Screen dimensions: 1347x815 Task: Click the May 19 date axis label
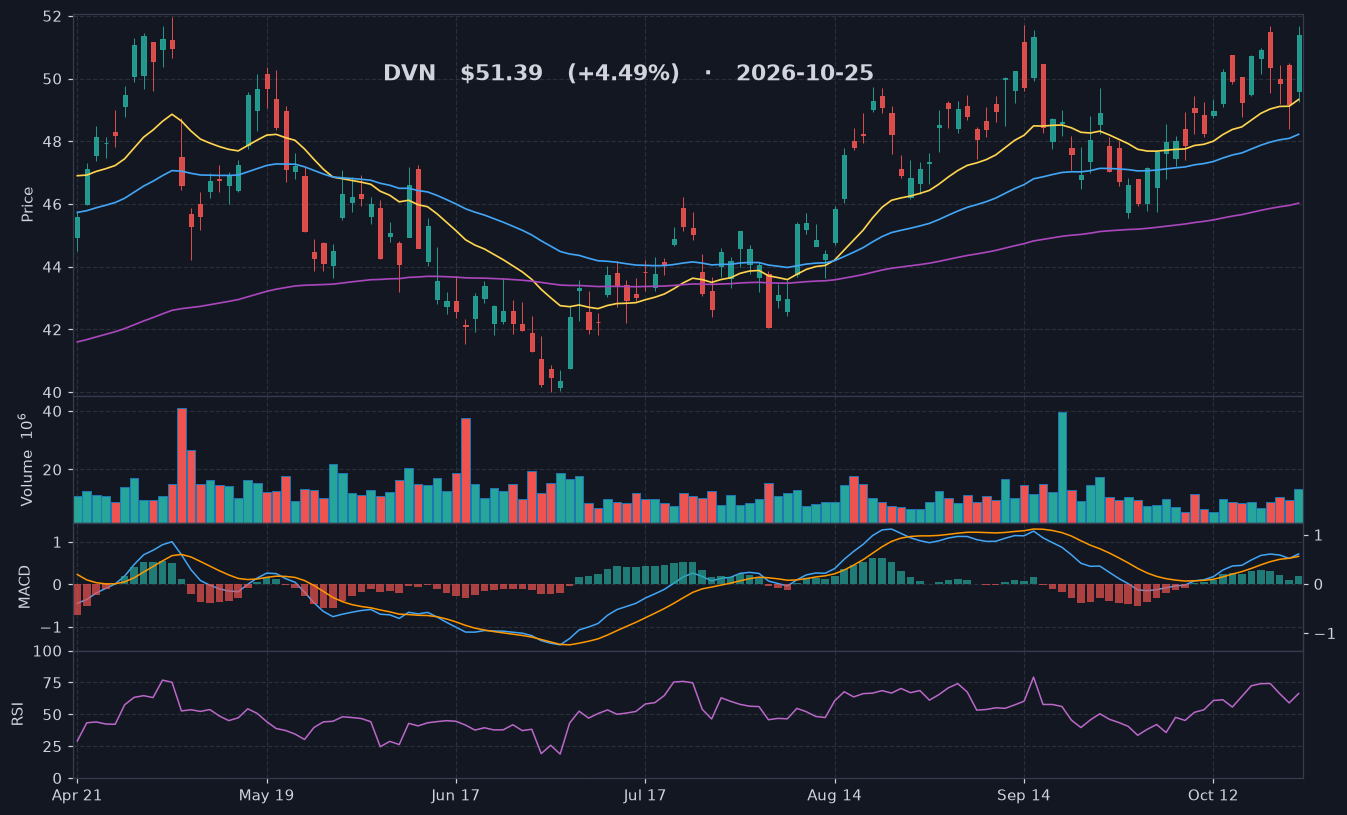(267, 796)
